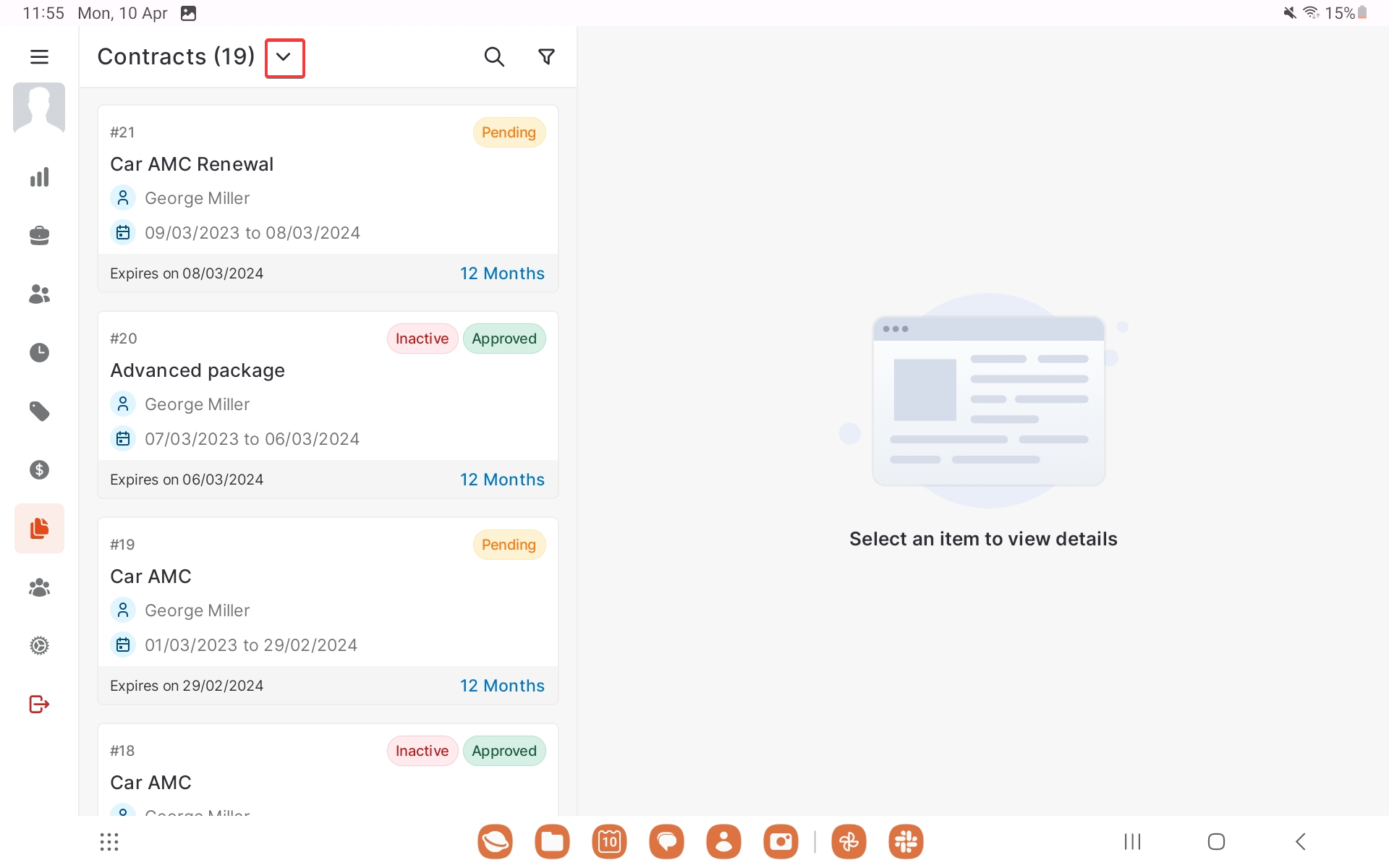
Task: Tap the Pending badge on contract #21
Action: [509, 132]
